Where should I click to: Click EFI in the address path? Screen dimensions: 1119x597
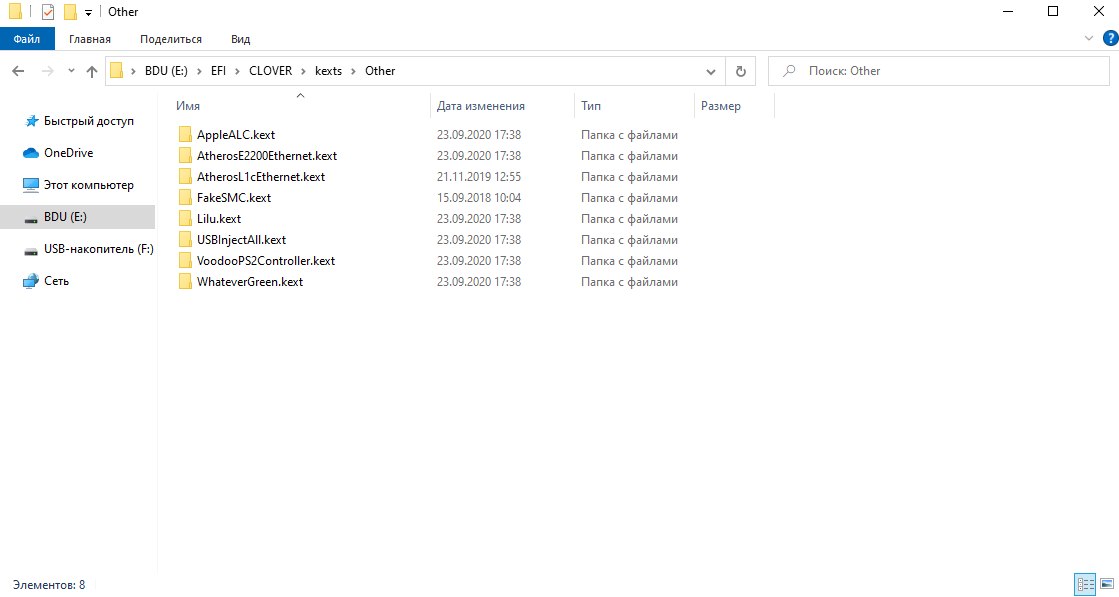tap(218, 71)
